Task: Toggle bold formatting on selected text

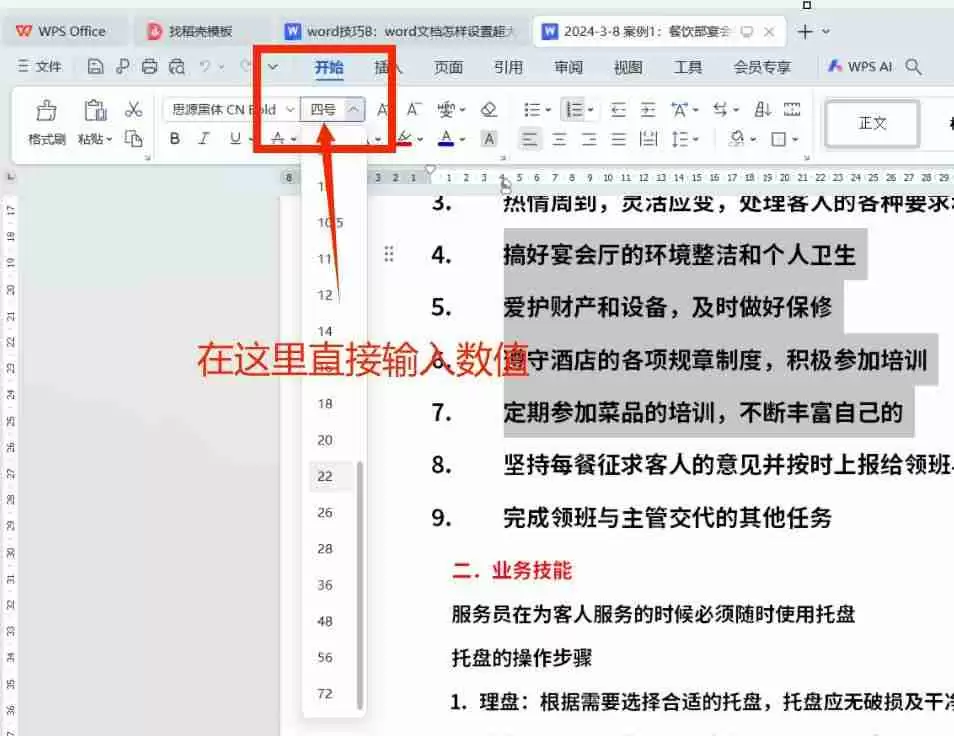Action: click(176, 138)
